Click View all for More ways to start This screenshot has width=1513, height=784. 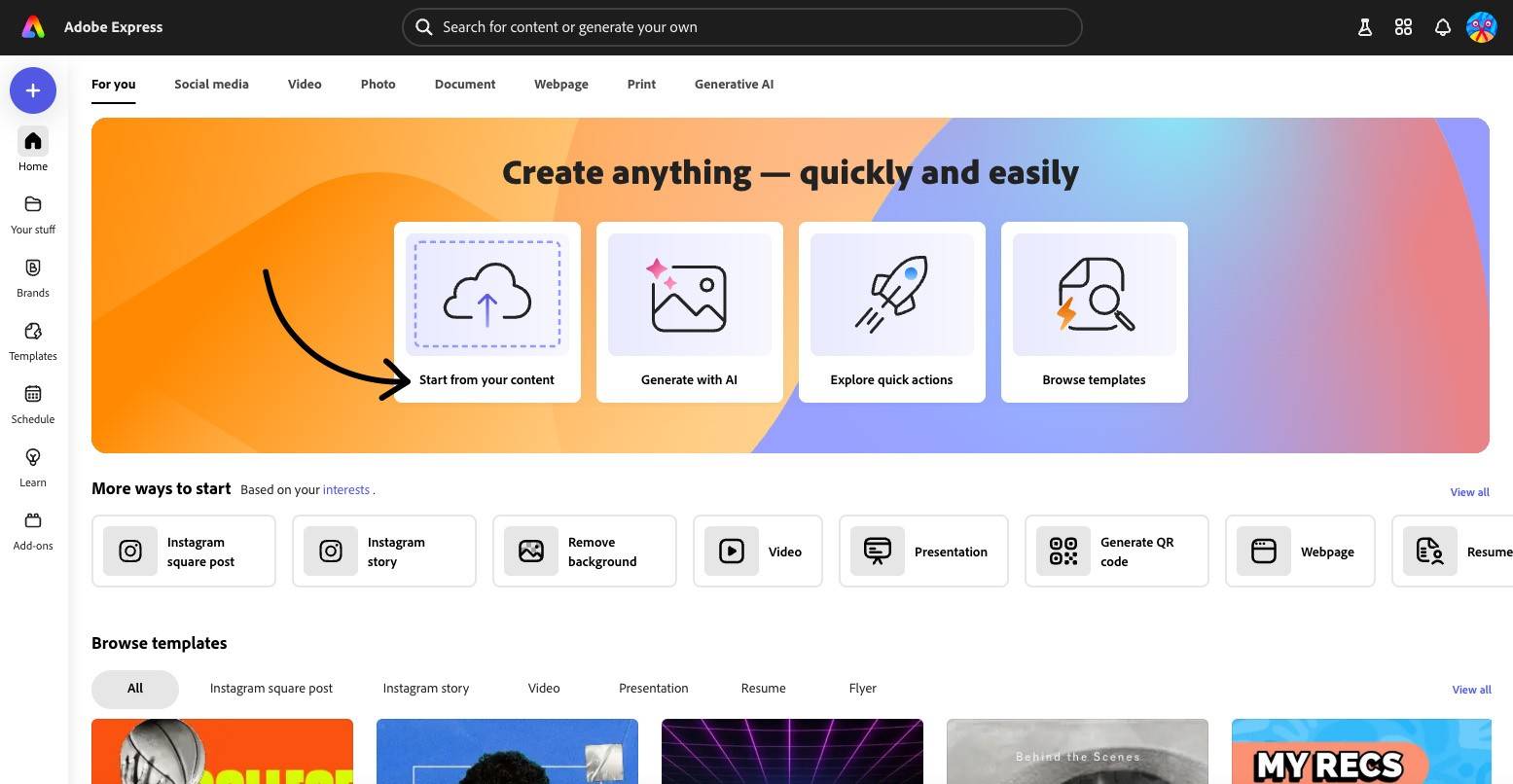(1469, 492)
